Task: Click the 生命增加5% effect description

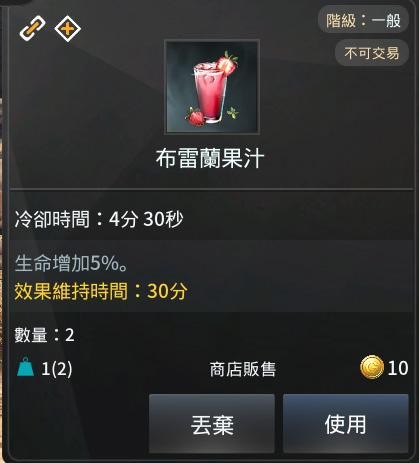Action: pyautogui.click(x=71, y=264)
